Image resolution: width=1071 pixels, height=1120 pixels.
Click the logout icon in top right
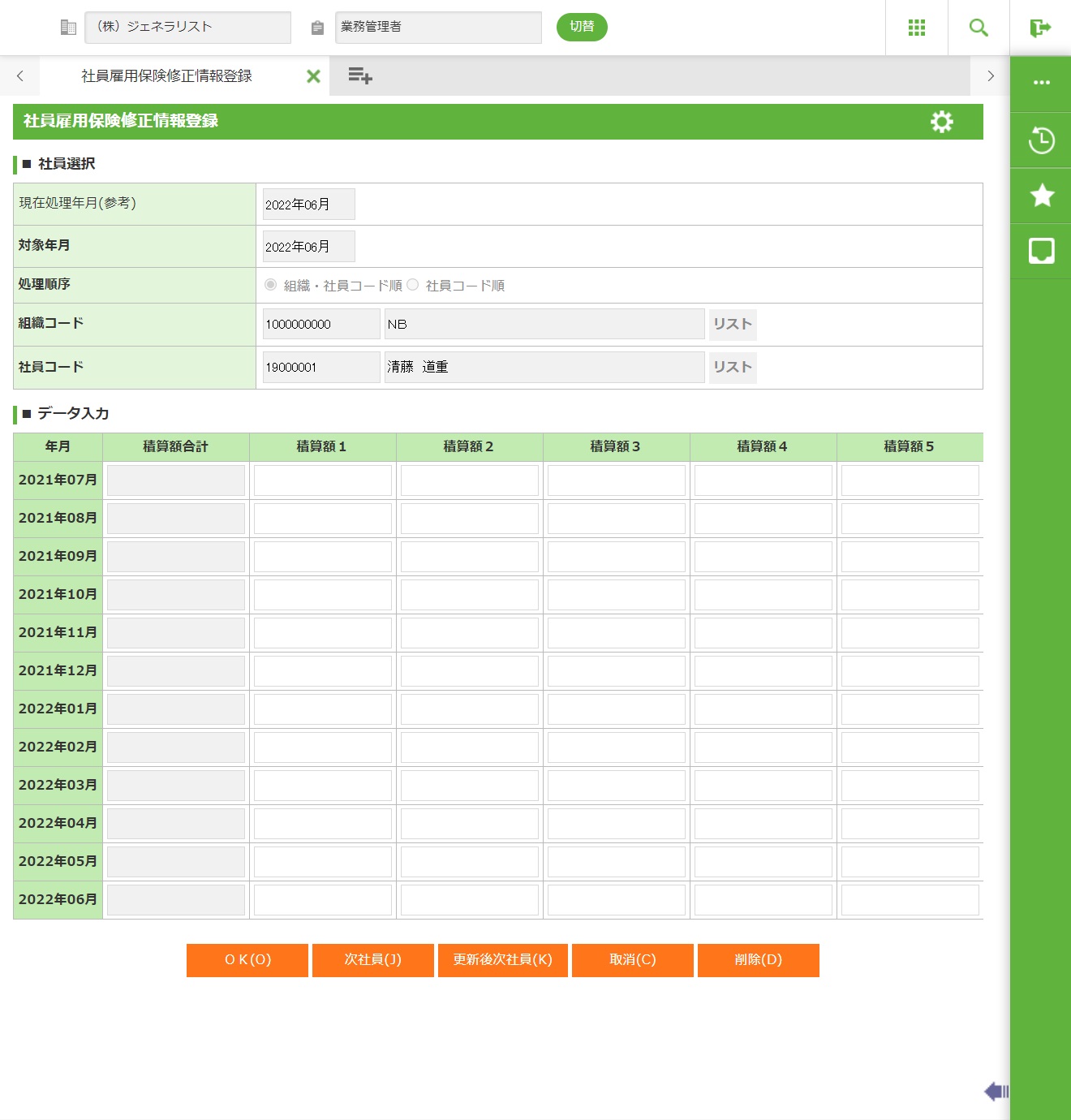point(1040,28)
